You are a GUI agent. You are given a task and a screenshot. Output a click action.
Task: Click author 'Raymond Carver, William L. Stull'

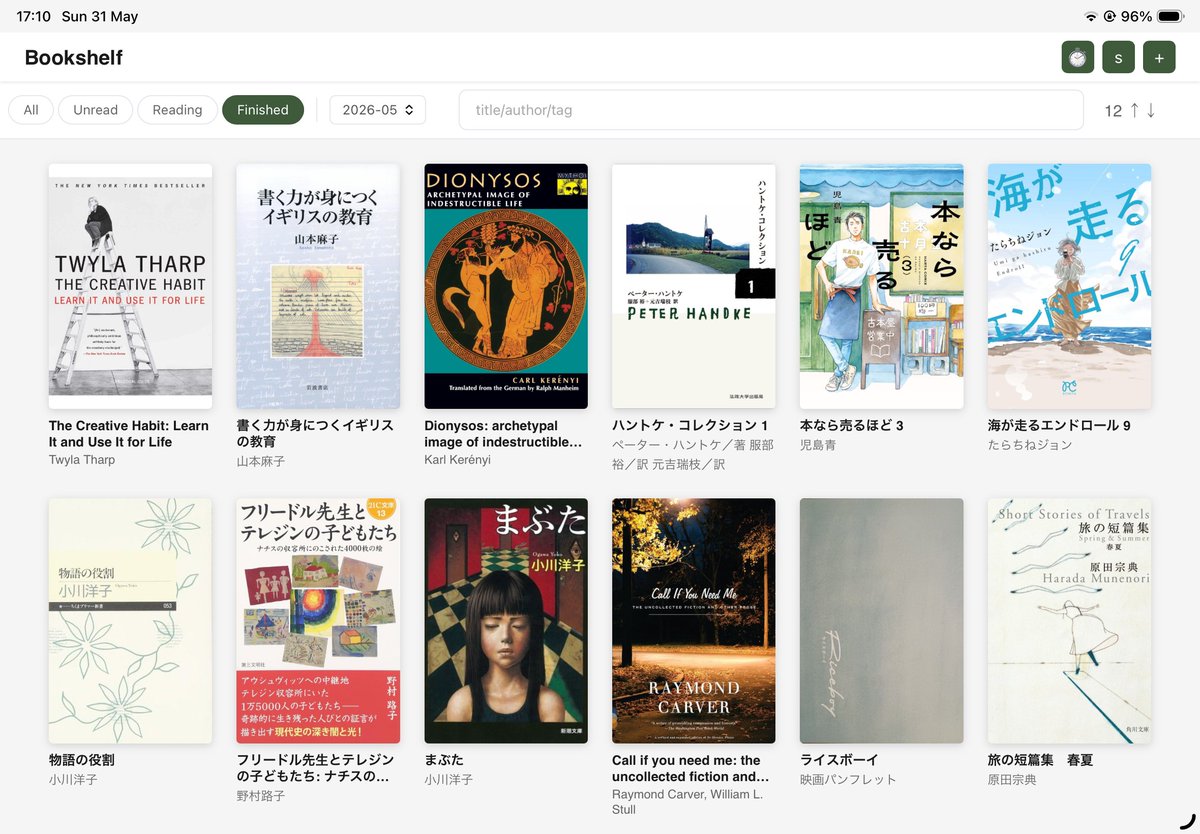[x=689, y=802]
